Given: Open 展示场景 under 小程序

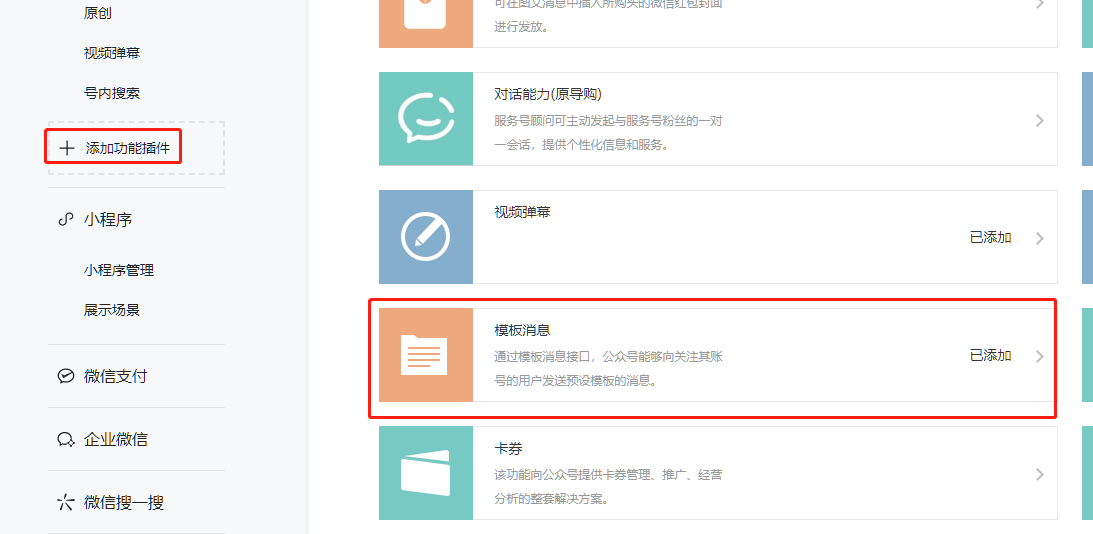Looking at the screenshot, I should click(x=112, y=310).
